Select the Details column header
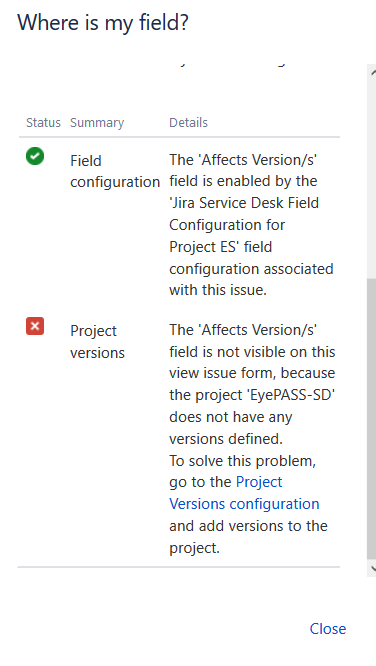This screenshot has width=376, height=666. (188, 123)
